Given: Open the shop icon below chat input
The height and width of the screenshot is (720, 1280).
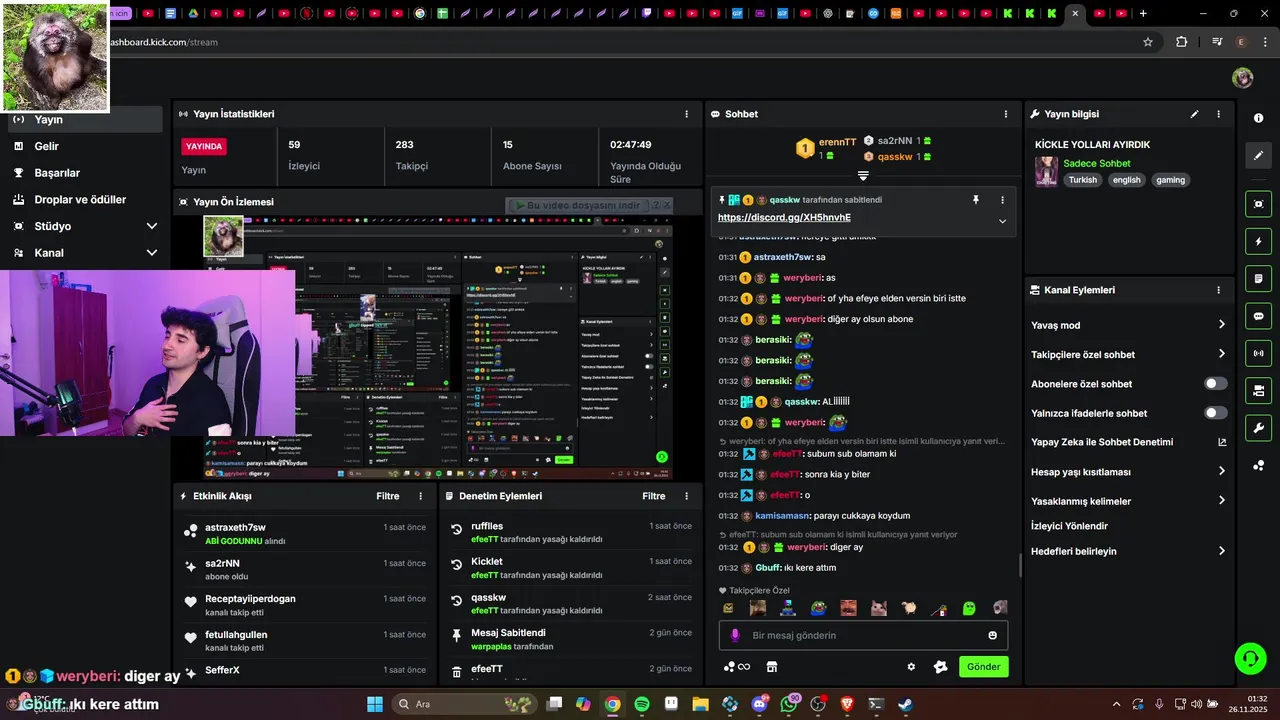Looking at the screenshot, I should (x=772, y=667).
